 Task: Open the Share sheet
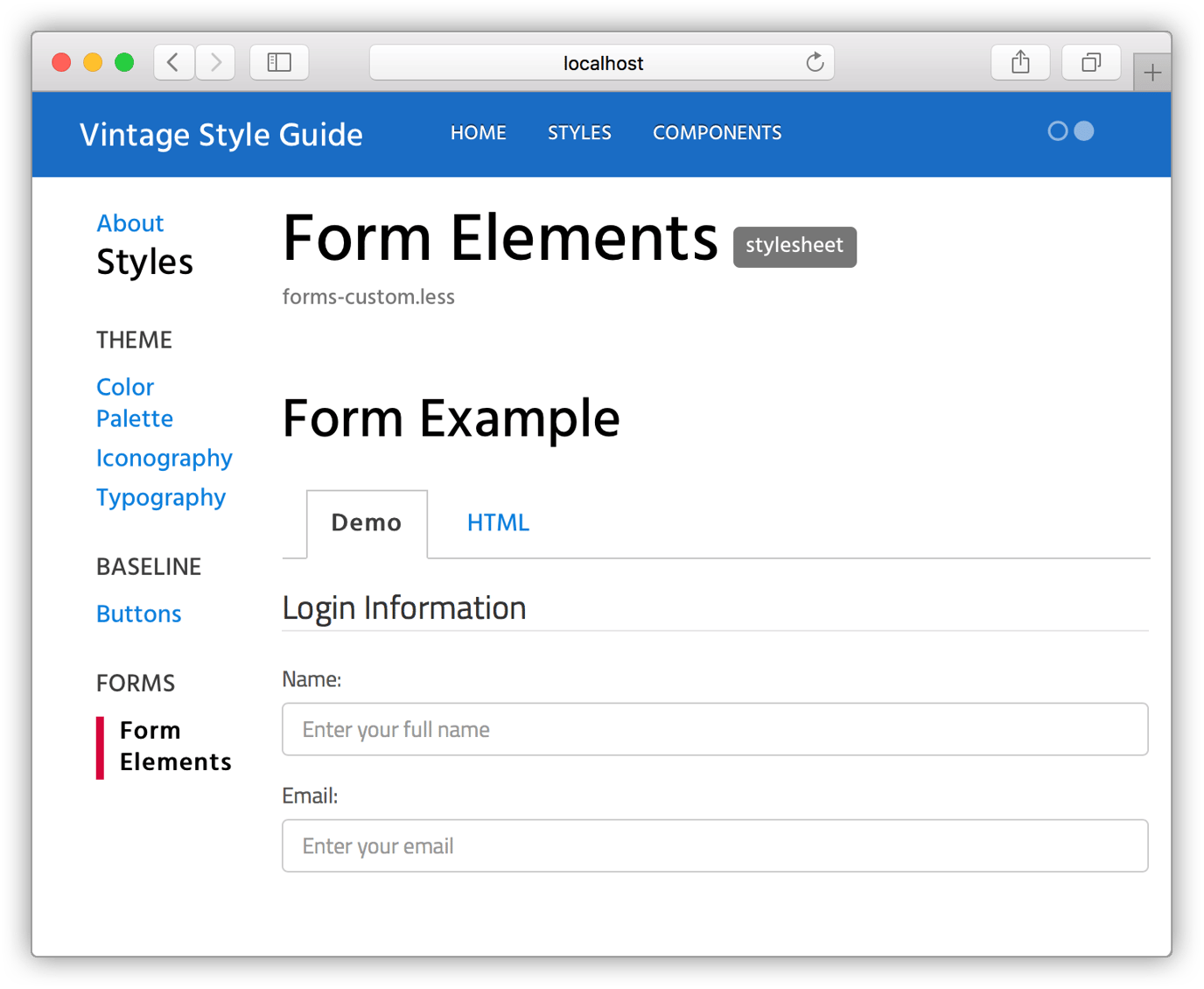coord(1020,62)
